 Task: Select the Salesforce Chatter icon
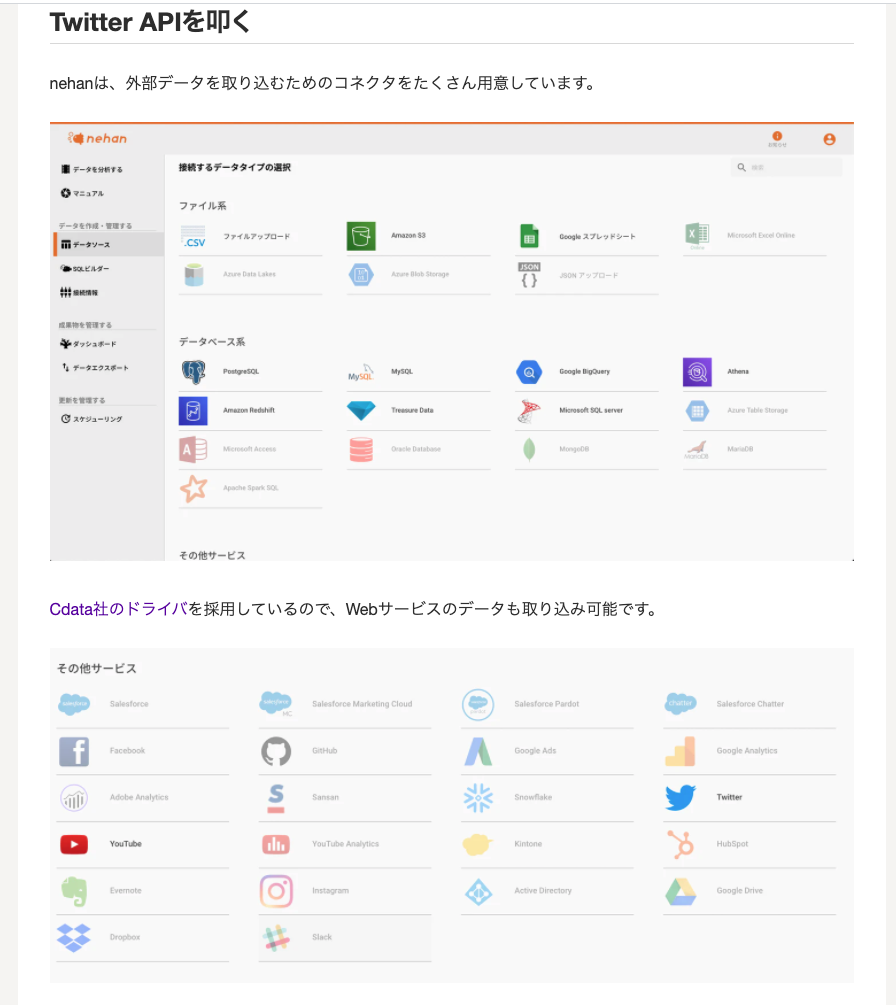point(681,704)
